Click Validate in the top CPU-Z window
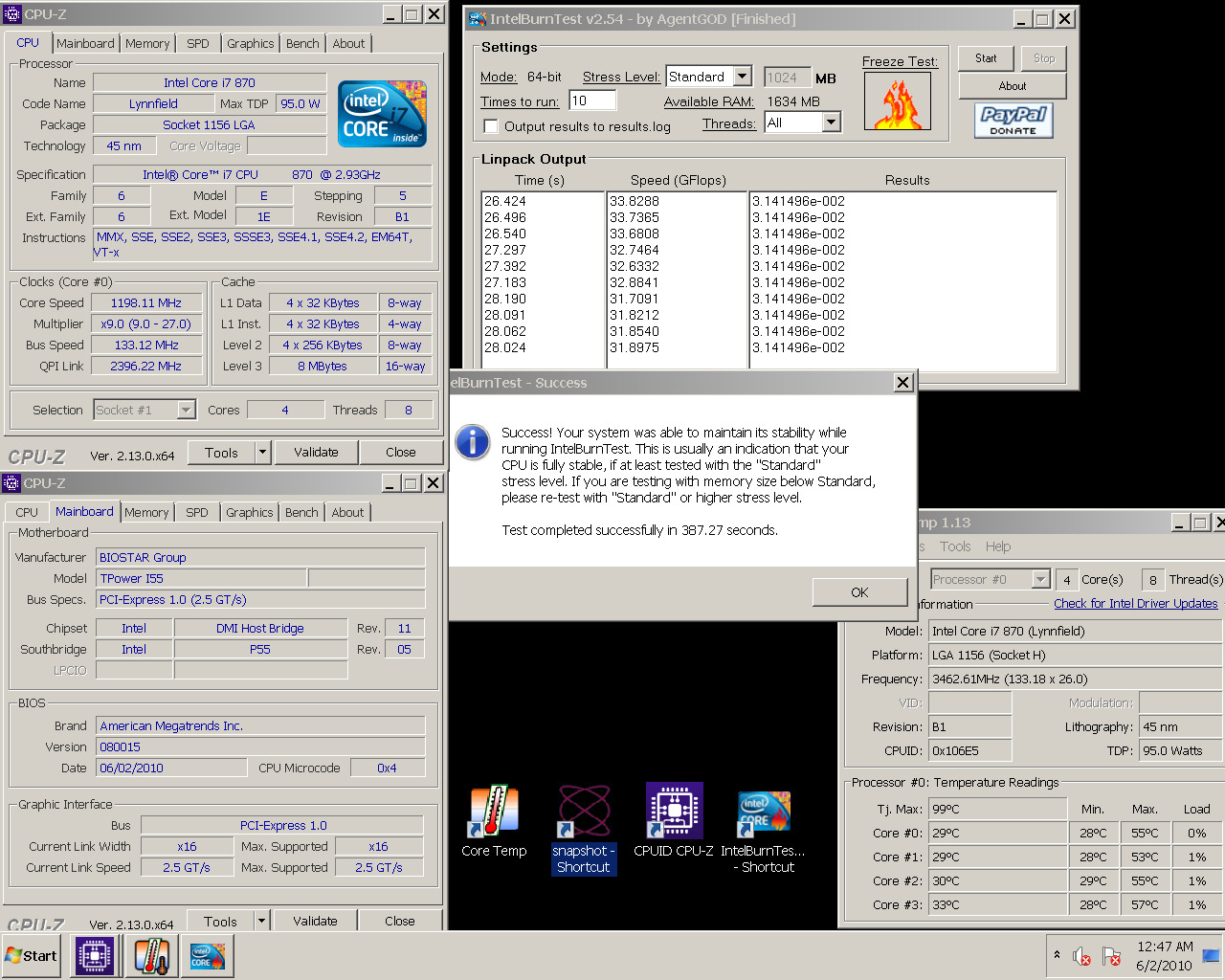Image resolution: width=1225 pixels, height=980 pixels. [316, 453]
